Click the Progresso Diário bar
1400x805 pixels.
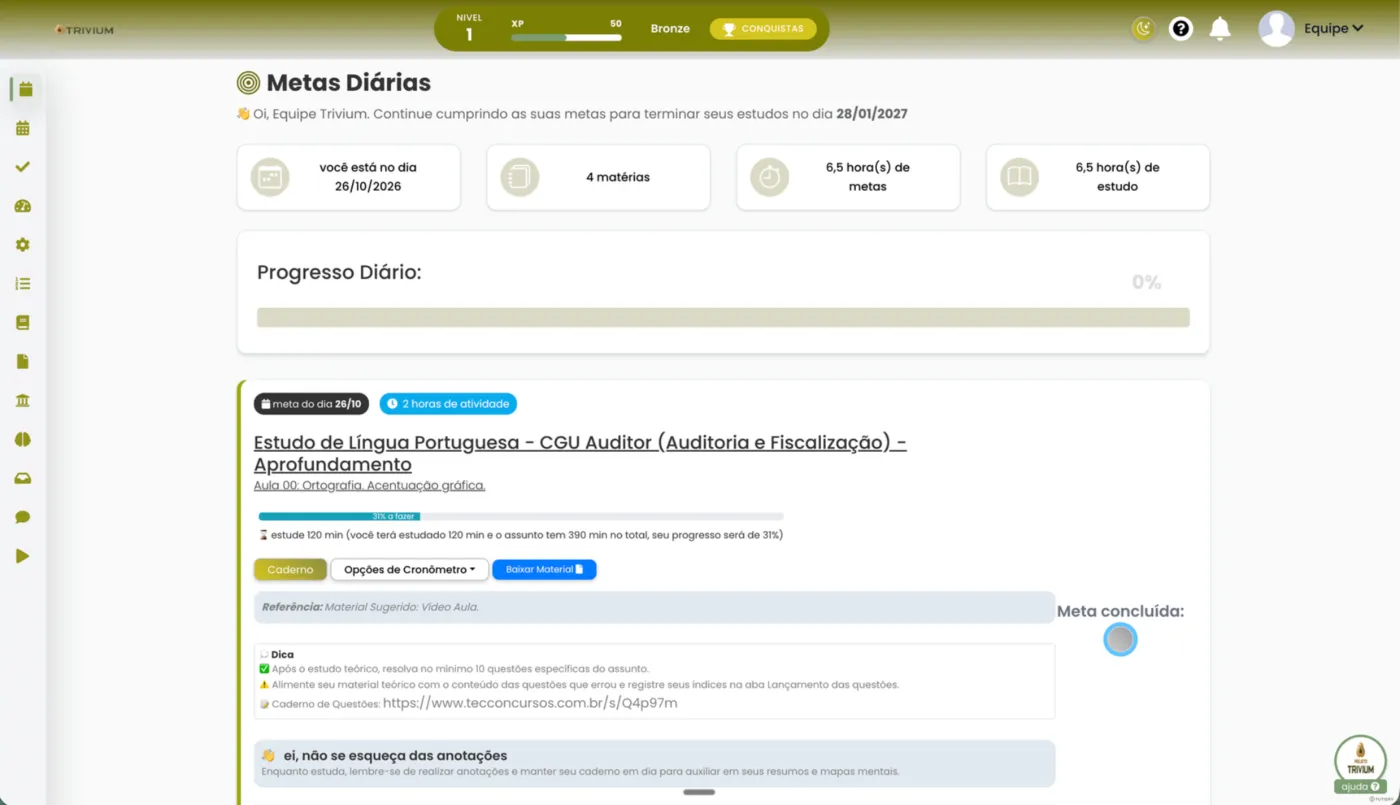coord(723,318)
